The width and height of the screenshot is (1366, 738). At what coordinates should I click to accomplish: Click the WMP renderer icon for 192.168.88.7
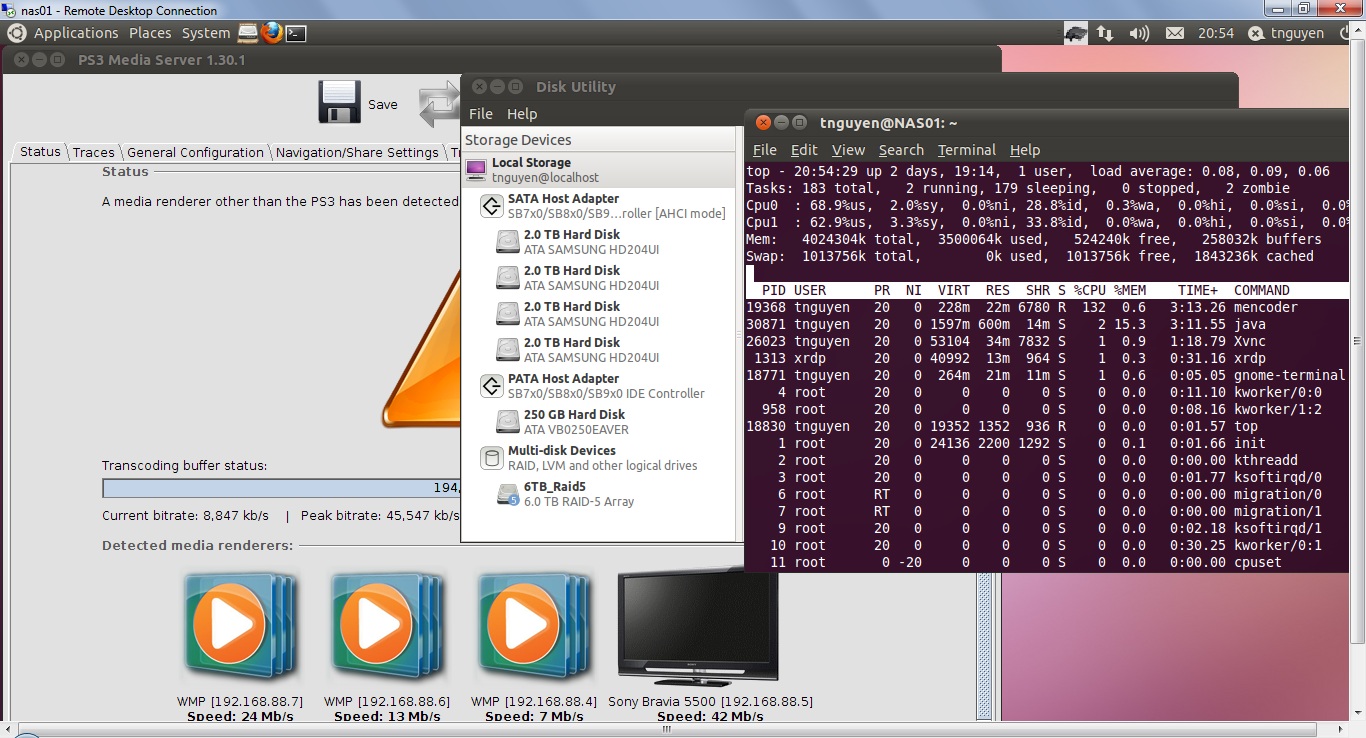[239, 627]
